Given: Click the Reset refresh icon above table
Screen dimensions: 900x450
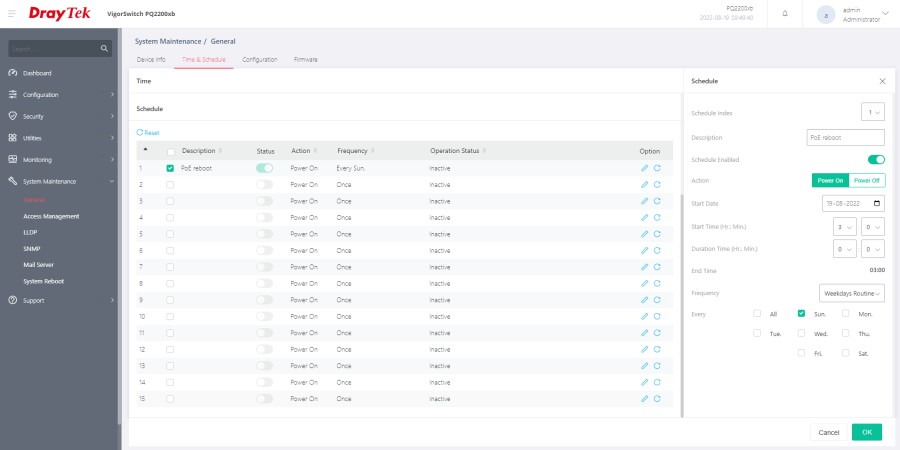Looking at the screenshot, I should coord(139,133).
